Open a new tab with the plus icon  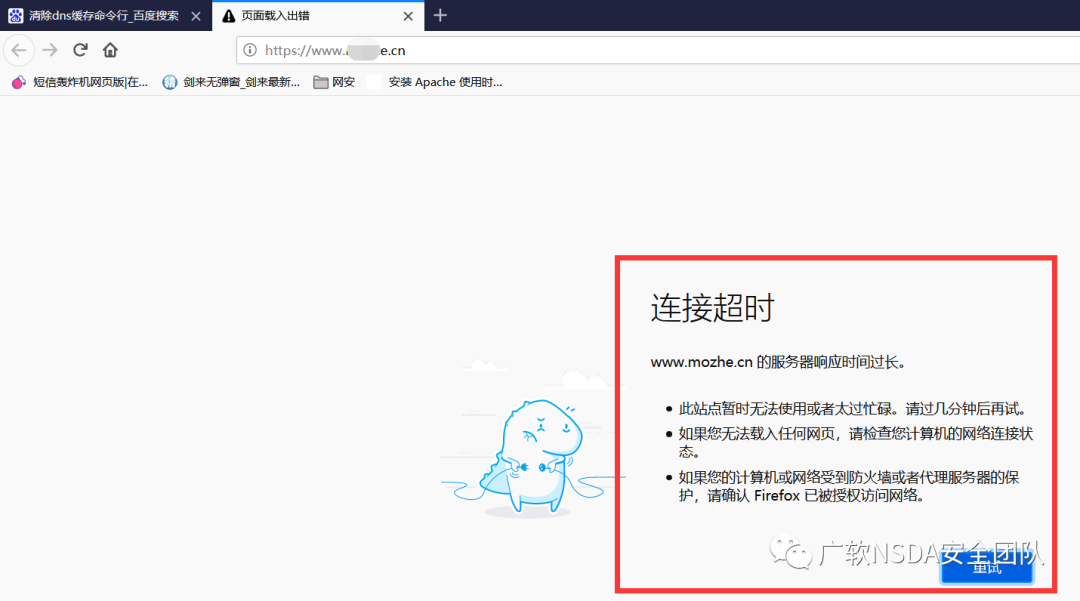[x=440, y=15]
